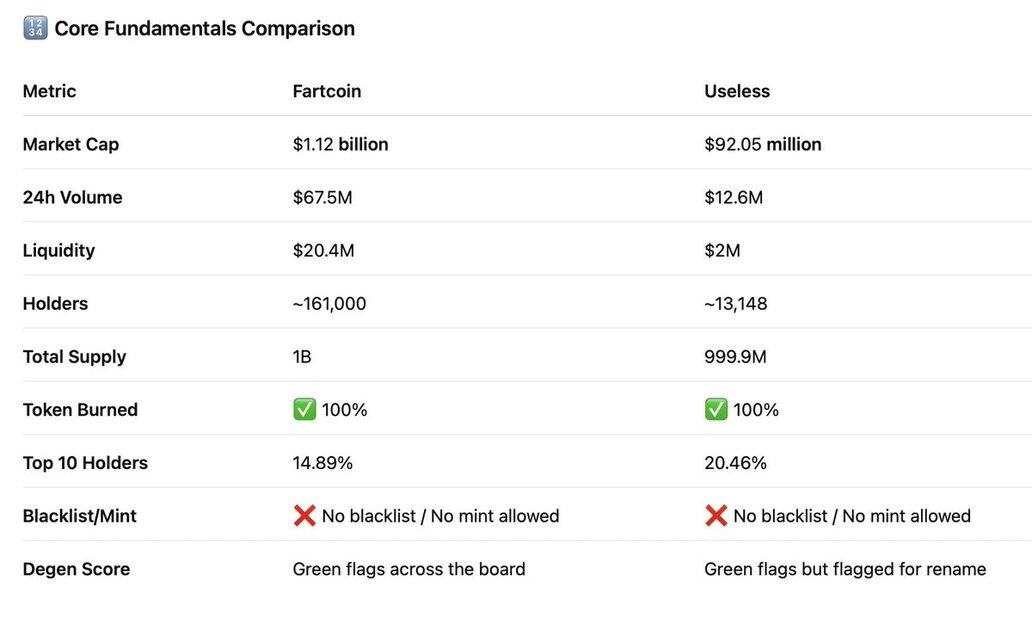Screen dimensions: 1032x636
Task: Click the green checkmark in Fartcoin Token Burned
Action: coord(304,410)
